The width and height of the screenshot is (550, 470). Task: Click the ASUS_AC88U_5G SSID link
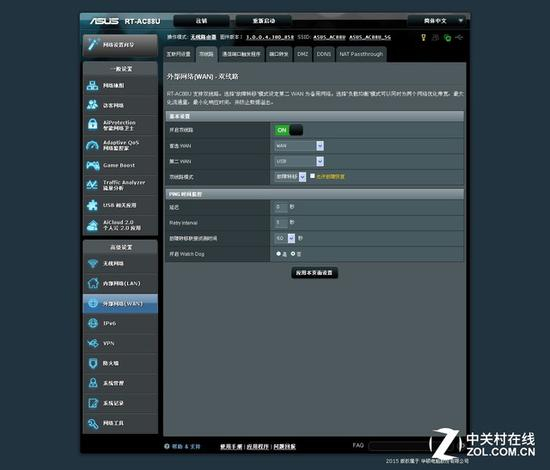click(x=370, y=37)
